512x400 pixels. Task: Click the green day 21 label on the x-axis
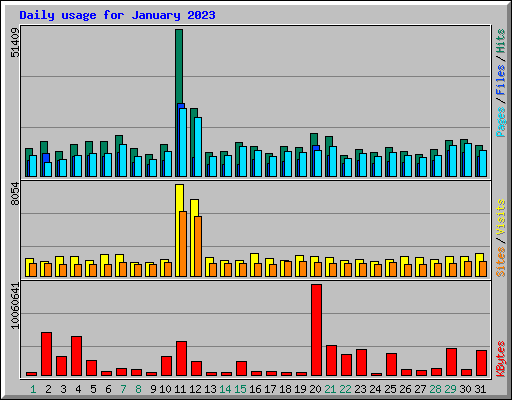[330, 389]
